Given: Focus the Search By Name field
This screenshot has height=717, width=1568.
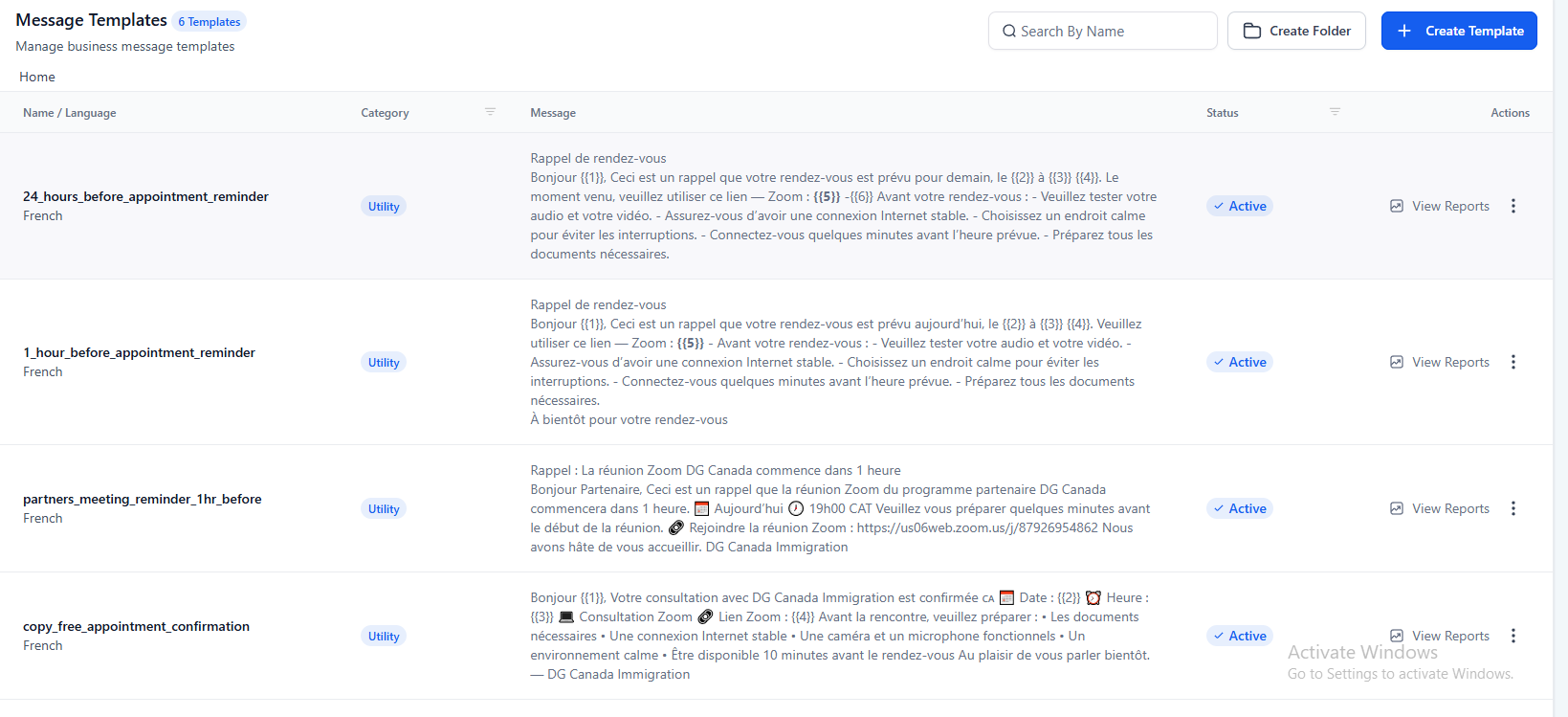Looking at the screenshot, I should 1103,31.
